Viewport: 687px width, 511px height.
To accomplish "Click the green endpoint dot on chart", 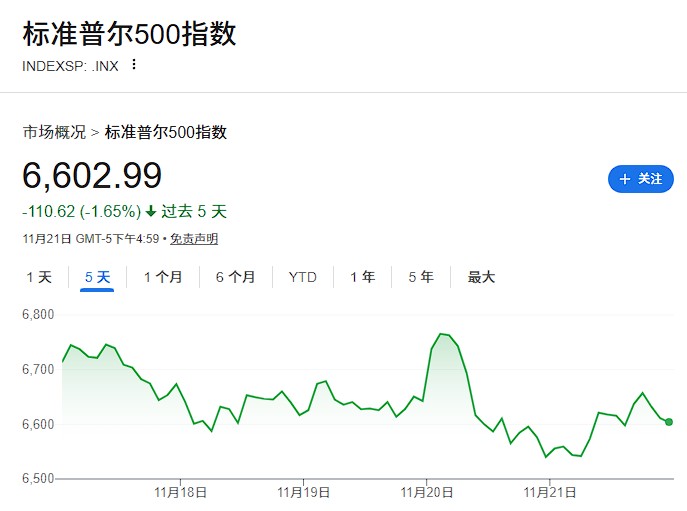I will pos(668,422).
